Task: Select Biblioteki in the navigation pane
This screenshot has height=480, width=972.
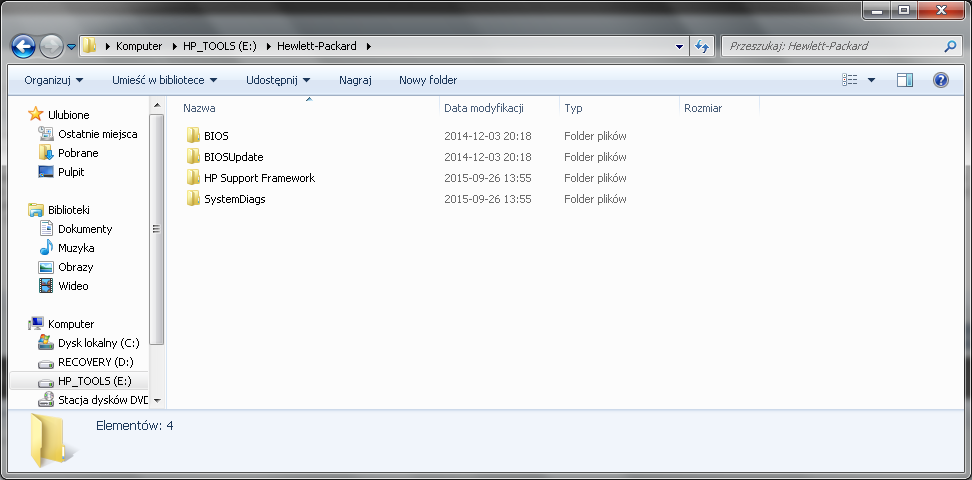Action: [x=68, y=210]
